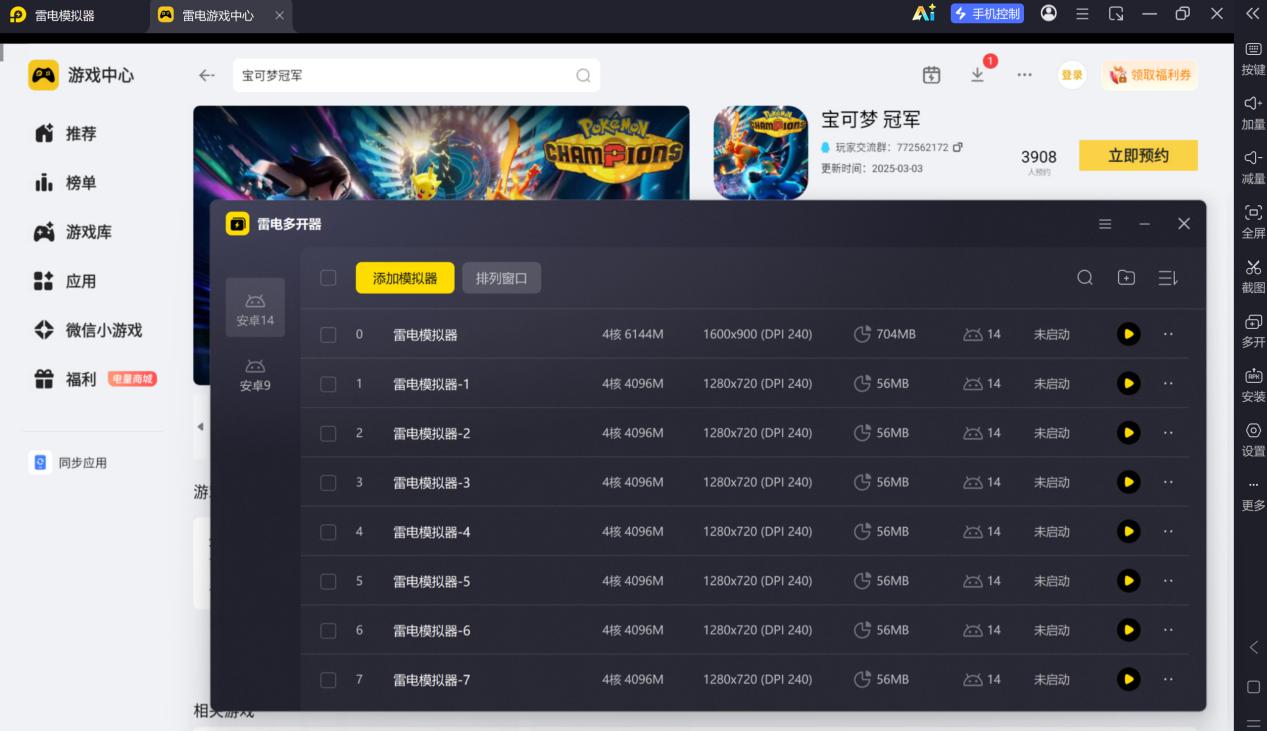Tick the checkbox for 雷电模拟器-1
The width and height of the screenshot is (1267, 731).
(328, 384)
